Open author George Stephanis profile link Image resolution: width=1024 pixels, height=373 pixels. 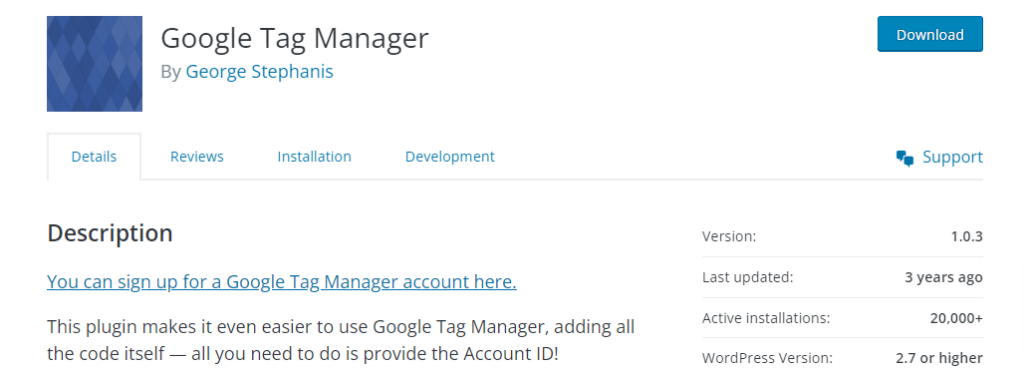[x=259, y=71]
